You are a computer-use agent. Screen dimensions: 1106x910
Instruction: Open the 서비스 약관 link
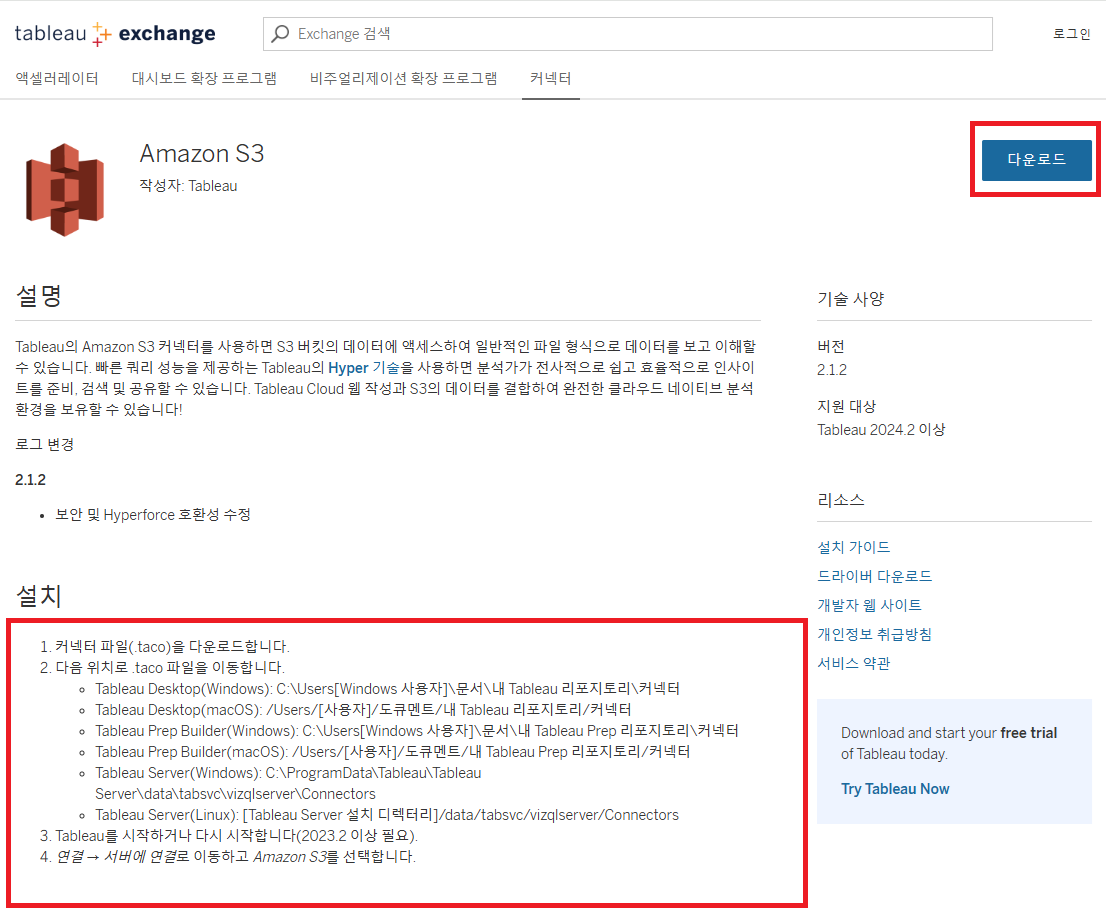click(x=853, y=662)
